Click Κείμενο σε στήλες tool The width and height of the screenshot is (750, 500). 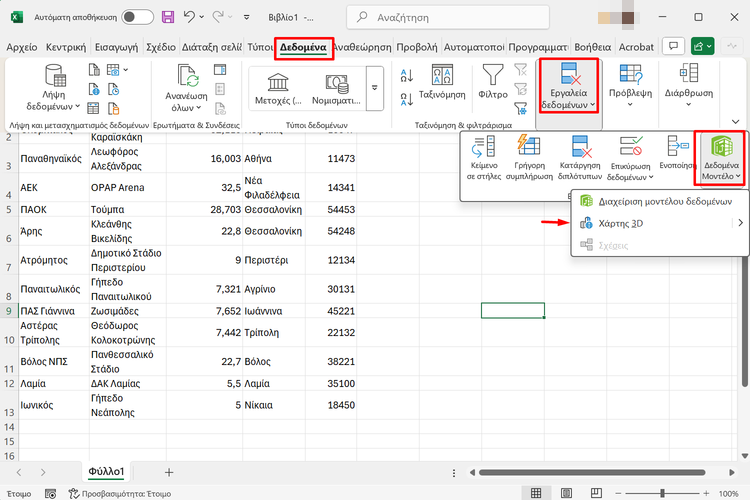pos(484,158)
